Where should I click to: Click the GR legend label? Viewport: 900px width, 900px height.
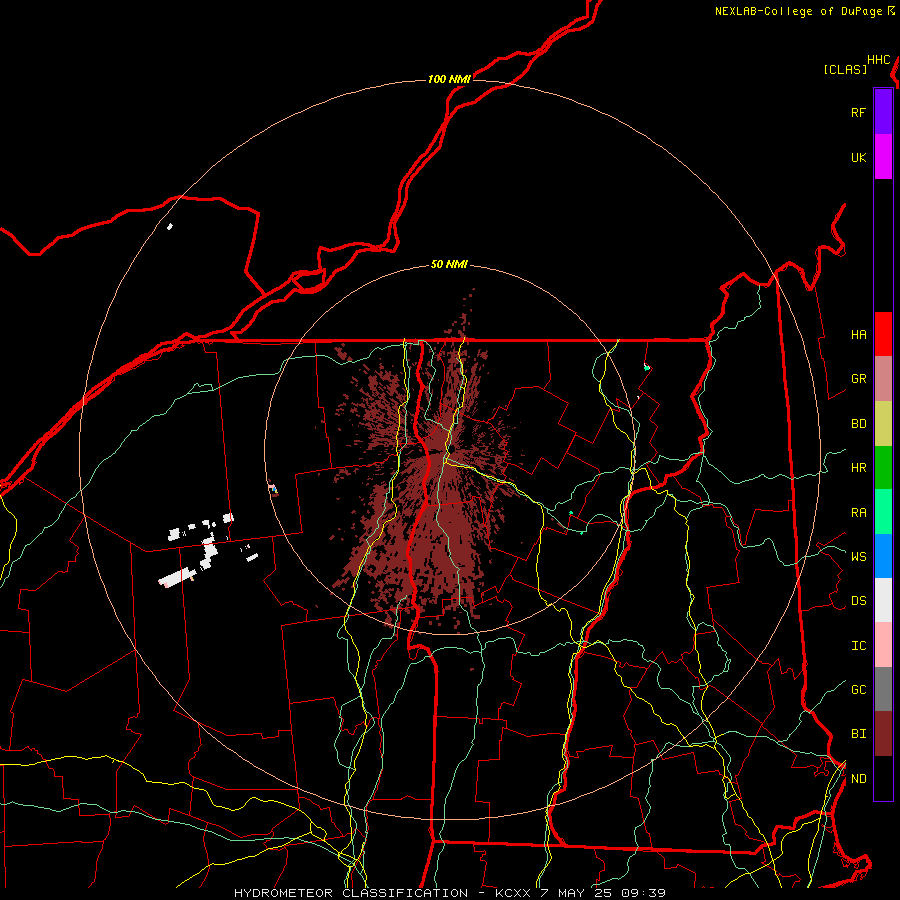[858, 378]
